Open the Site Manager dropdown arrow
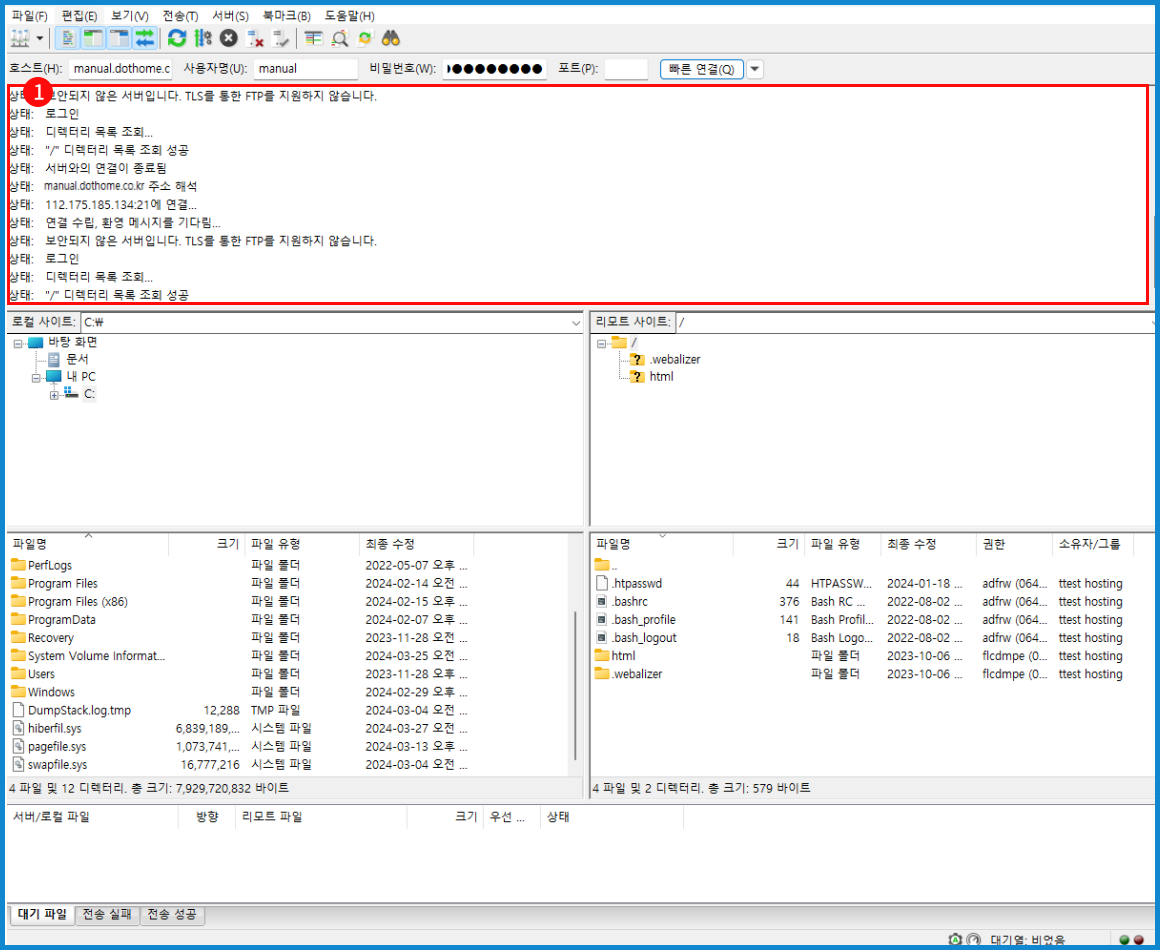Image resolution: width=1161 pixels, height=950 pixels. [40, 38]
